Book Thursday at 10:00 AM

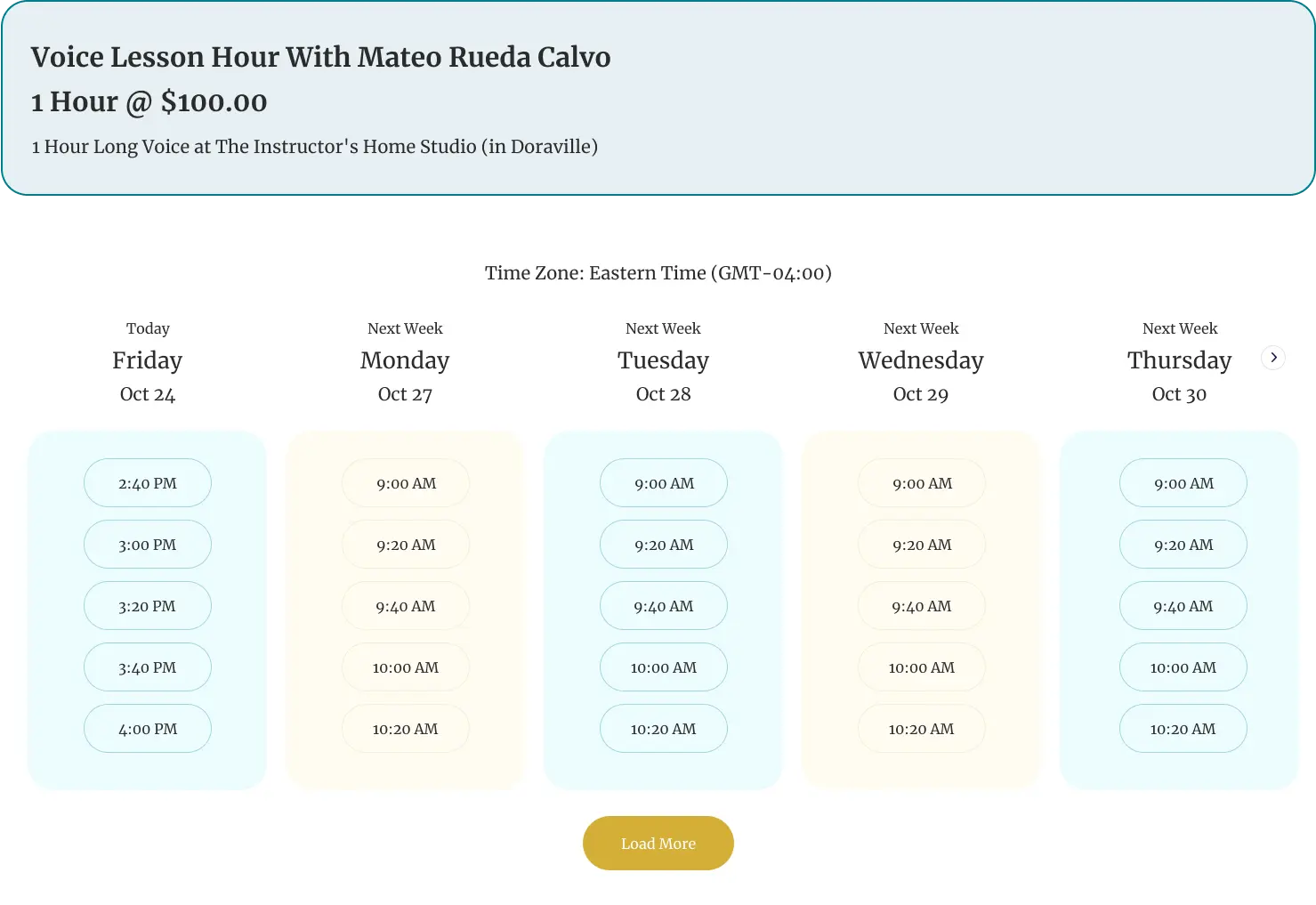click(1183, 667)
